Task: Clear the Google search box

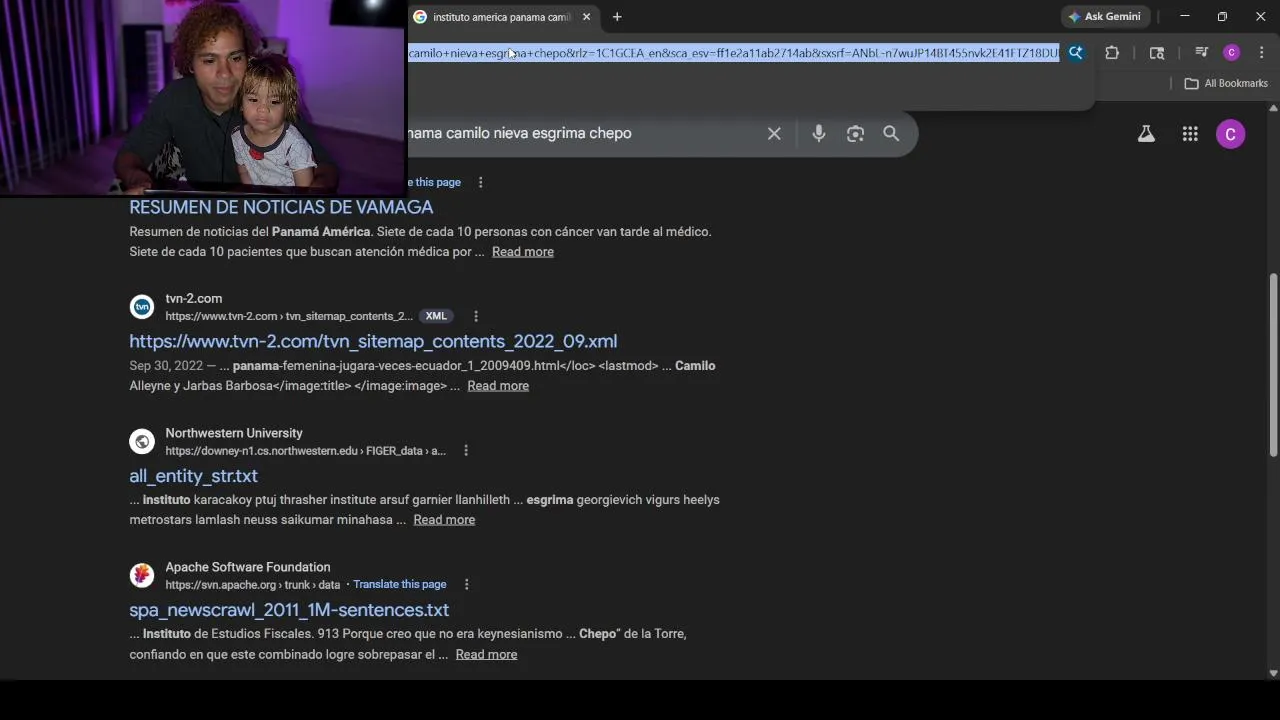Action: 774,133
